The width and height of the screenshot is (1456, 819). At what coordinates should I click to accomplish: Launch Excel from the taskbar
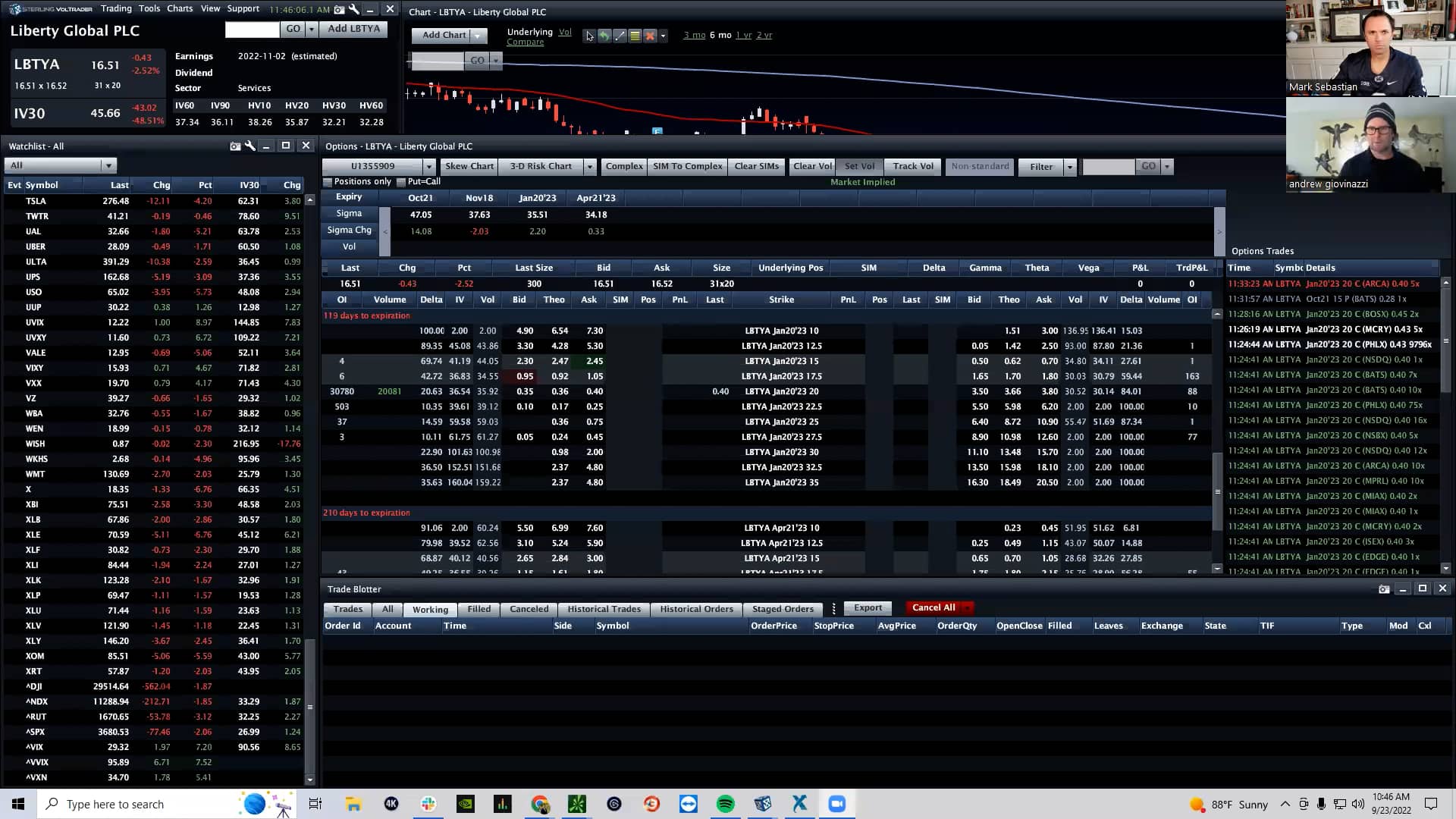click(x=799, y=804)
